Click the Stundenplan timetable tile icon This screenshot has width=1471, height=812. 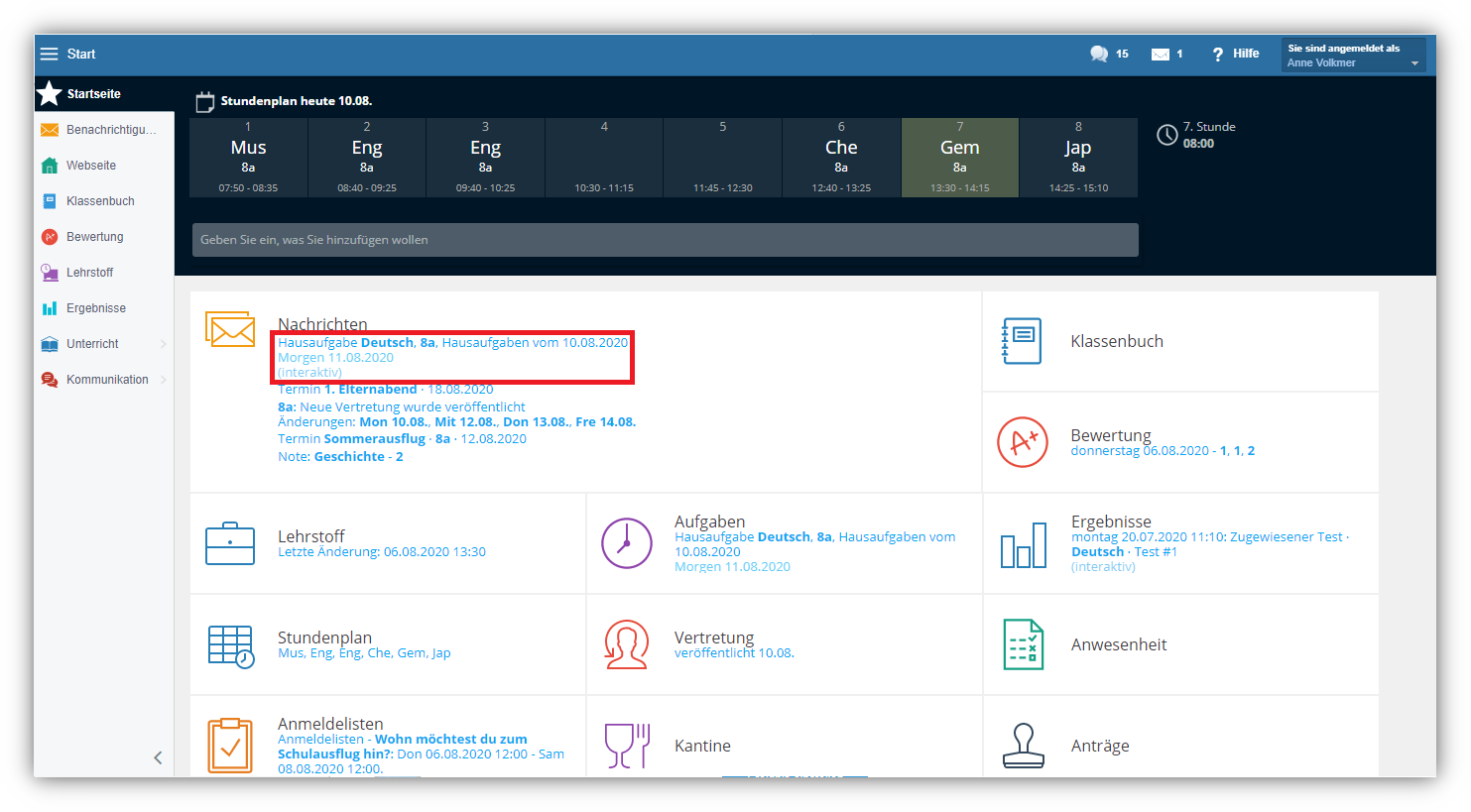pos(231,645)
